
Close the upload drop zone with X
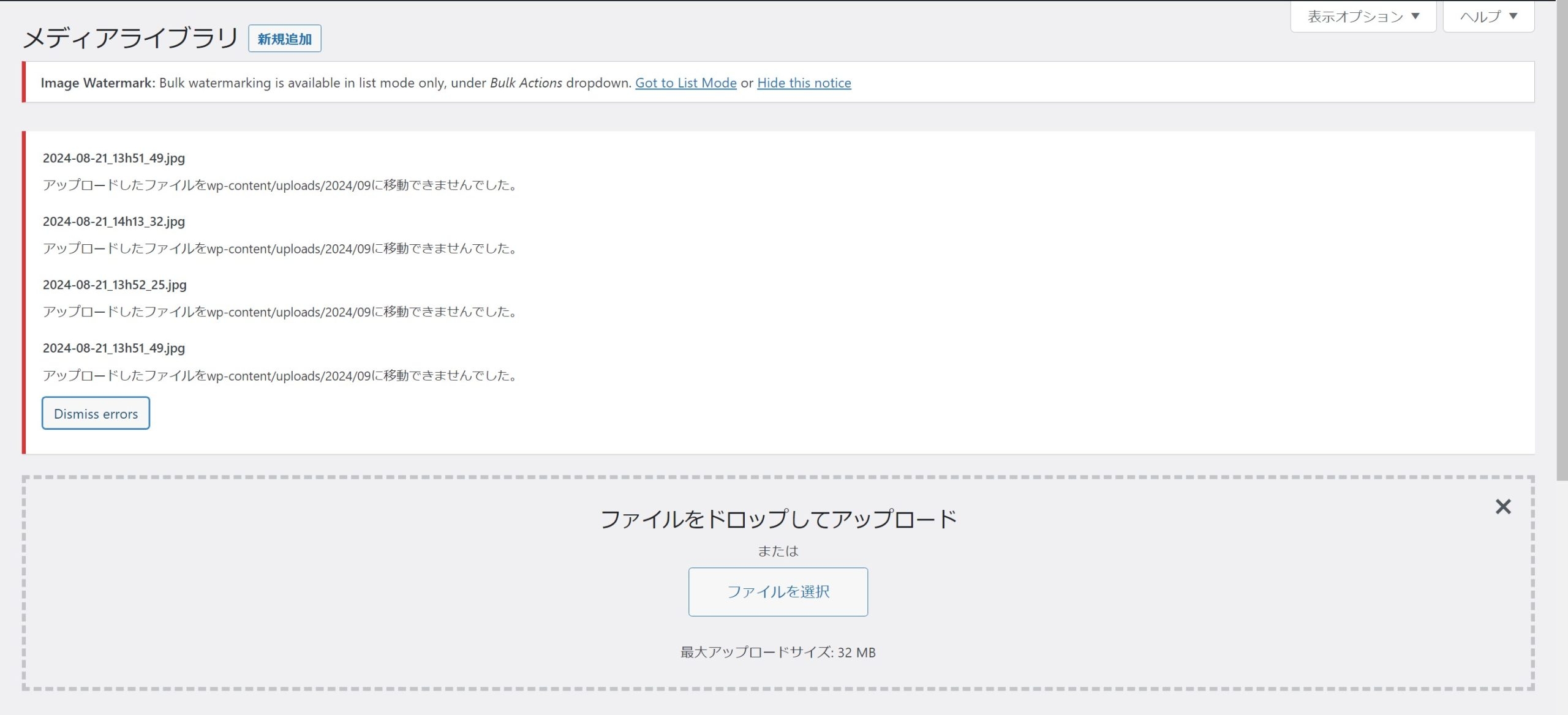(x=1502, y=507)
